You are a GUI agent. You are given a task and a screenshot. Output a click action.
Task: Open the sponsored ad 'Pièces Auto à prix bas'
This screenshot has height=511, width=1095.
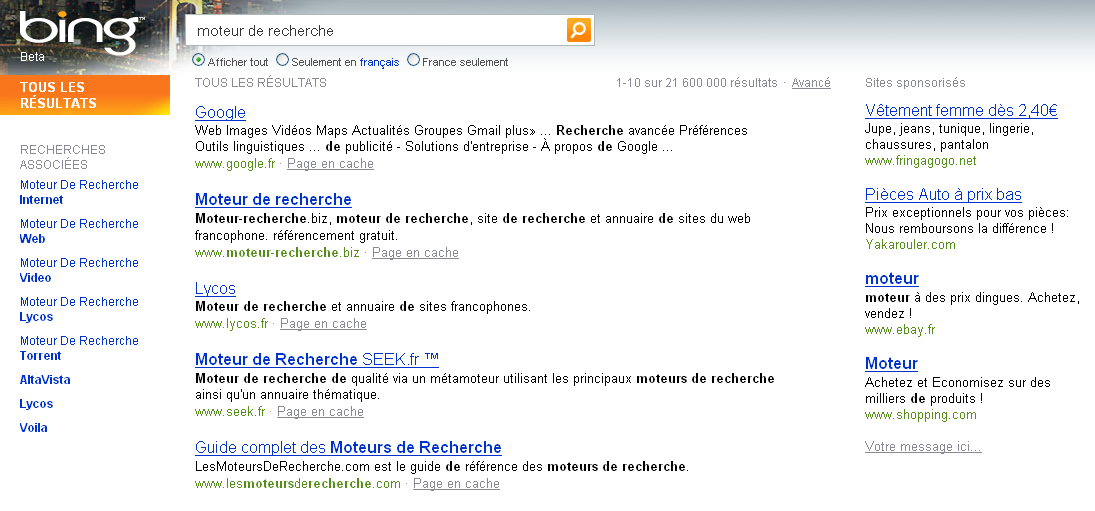[x=943, y=194]
